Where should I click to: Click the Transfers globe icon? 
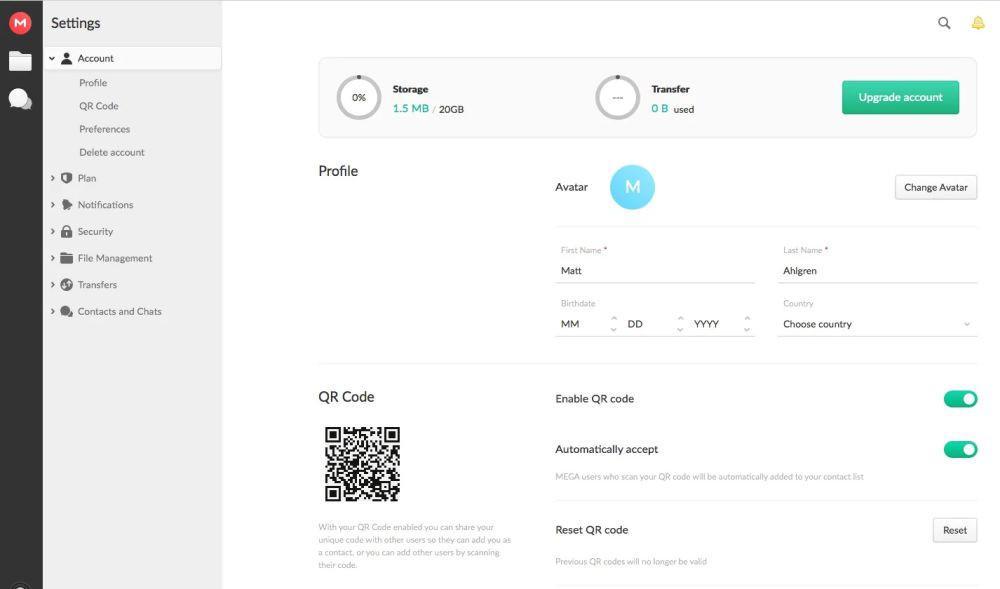point(66,285)
